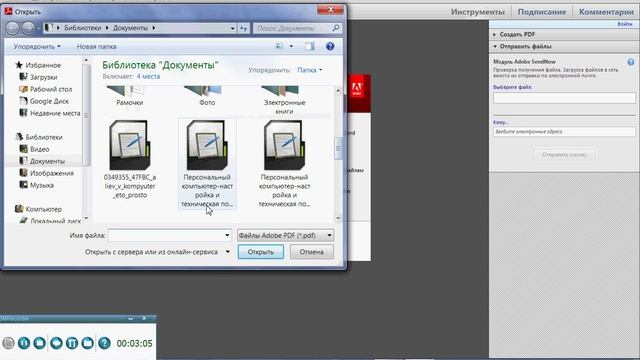The height and width of the screenshot is (360, 640).
Task: Select the Фото folder
Action: [x=207, y=96]
